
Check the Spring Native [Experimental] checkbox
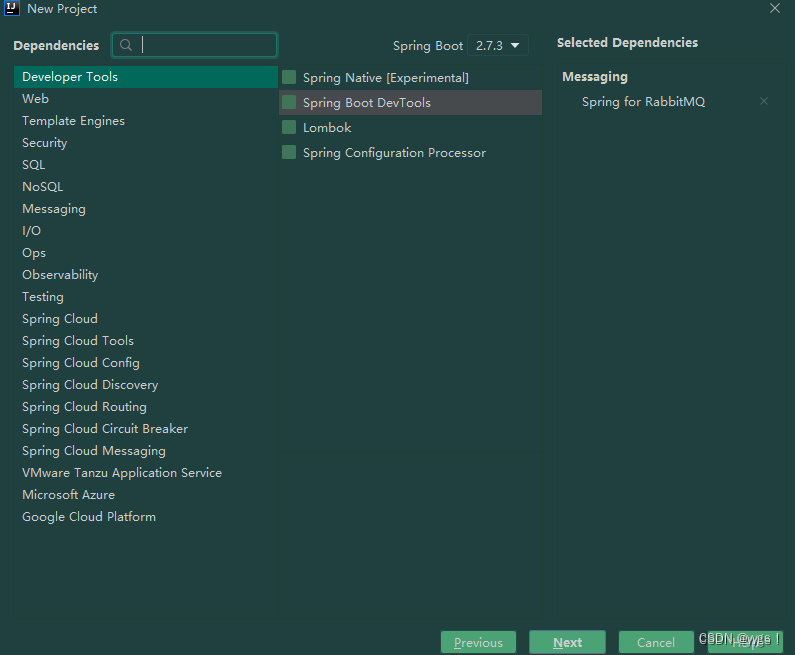click(289, 77)
